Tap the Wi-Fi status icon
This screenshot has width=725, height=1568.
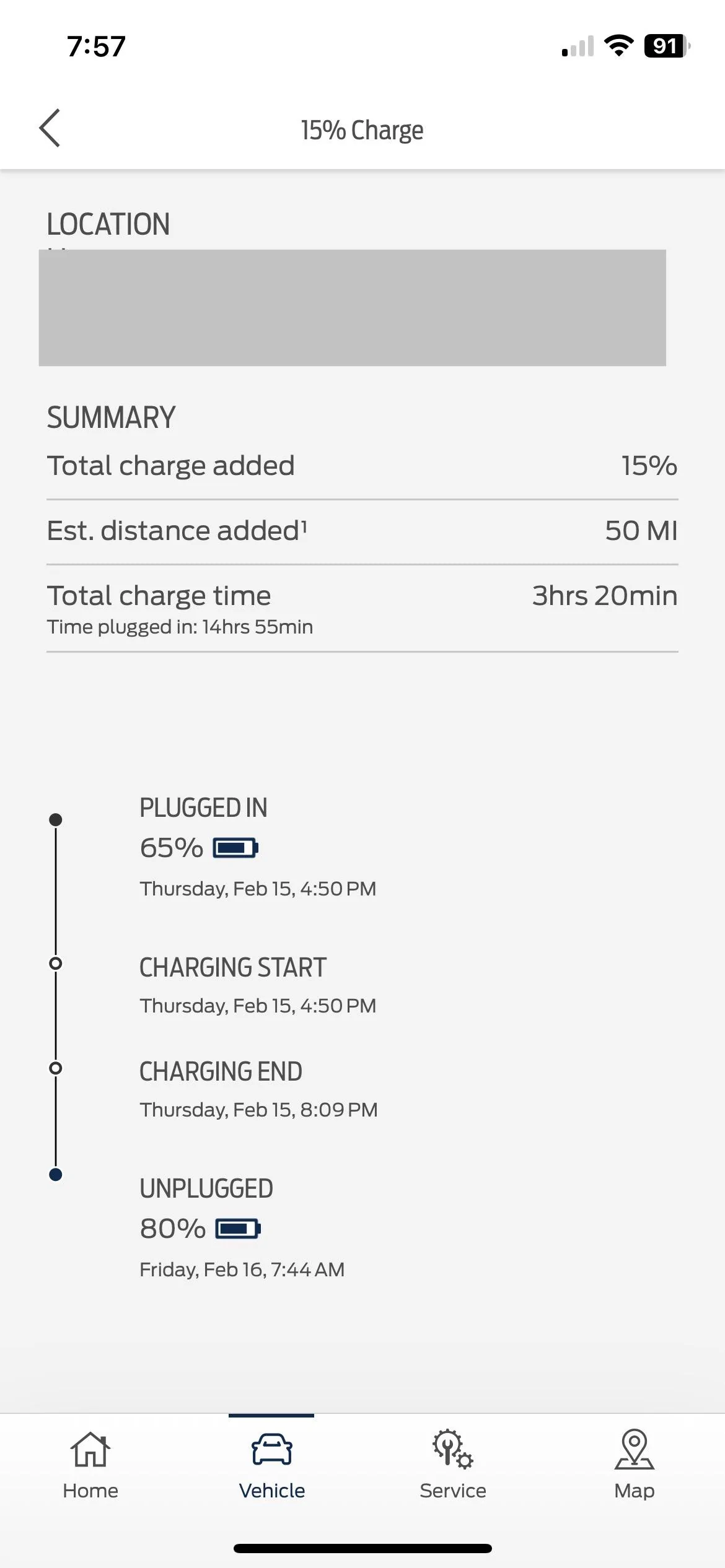point(618,46)
